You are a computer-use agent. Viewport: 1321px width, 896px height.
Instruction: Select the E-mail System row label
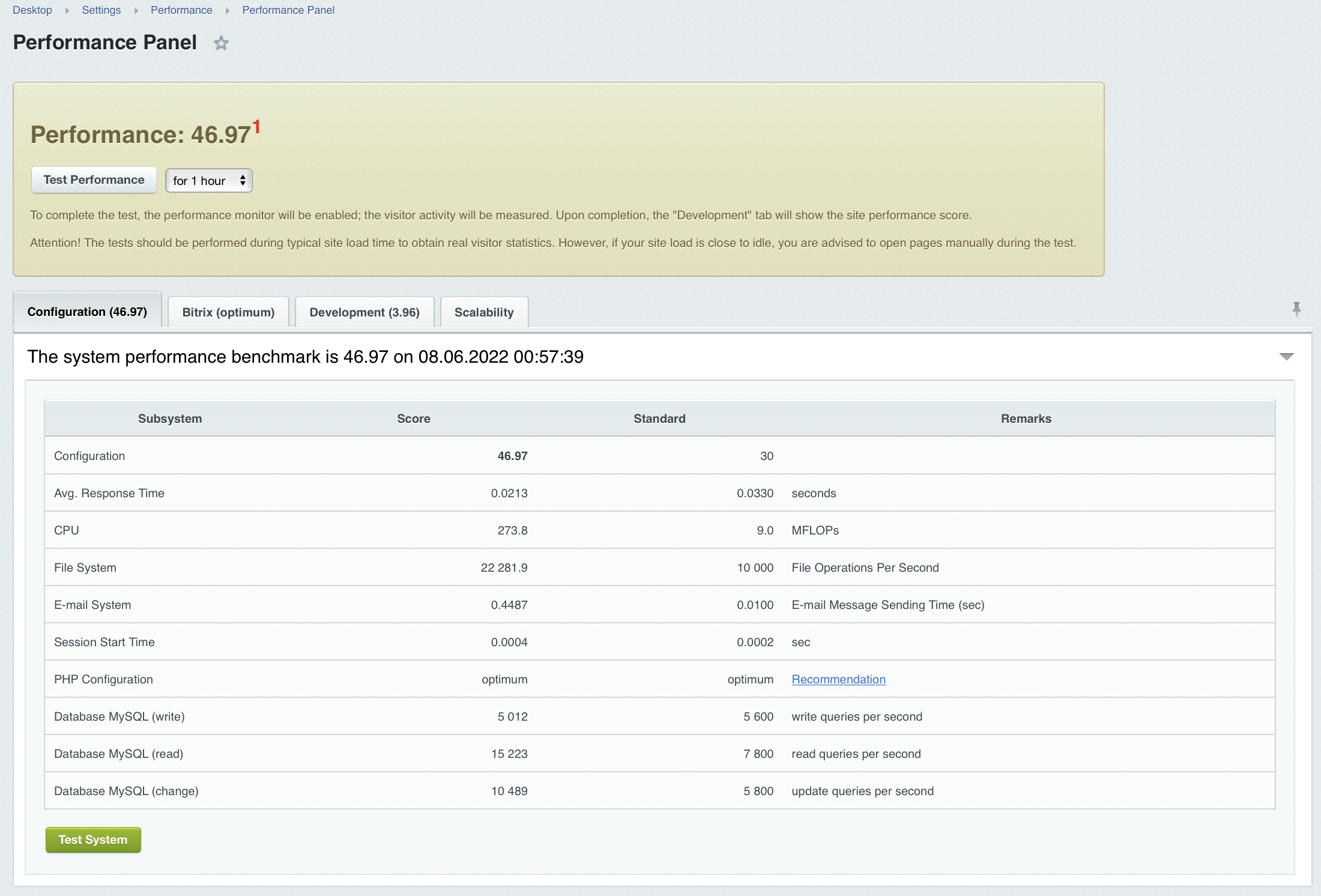pos(92,605)
